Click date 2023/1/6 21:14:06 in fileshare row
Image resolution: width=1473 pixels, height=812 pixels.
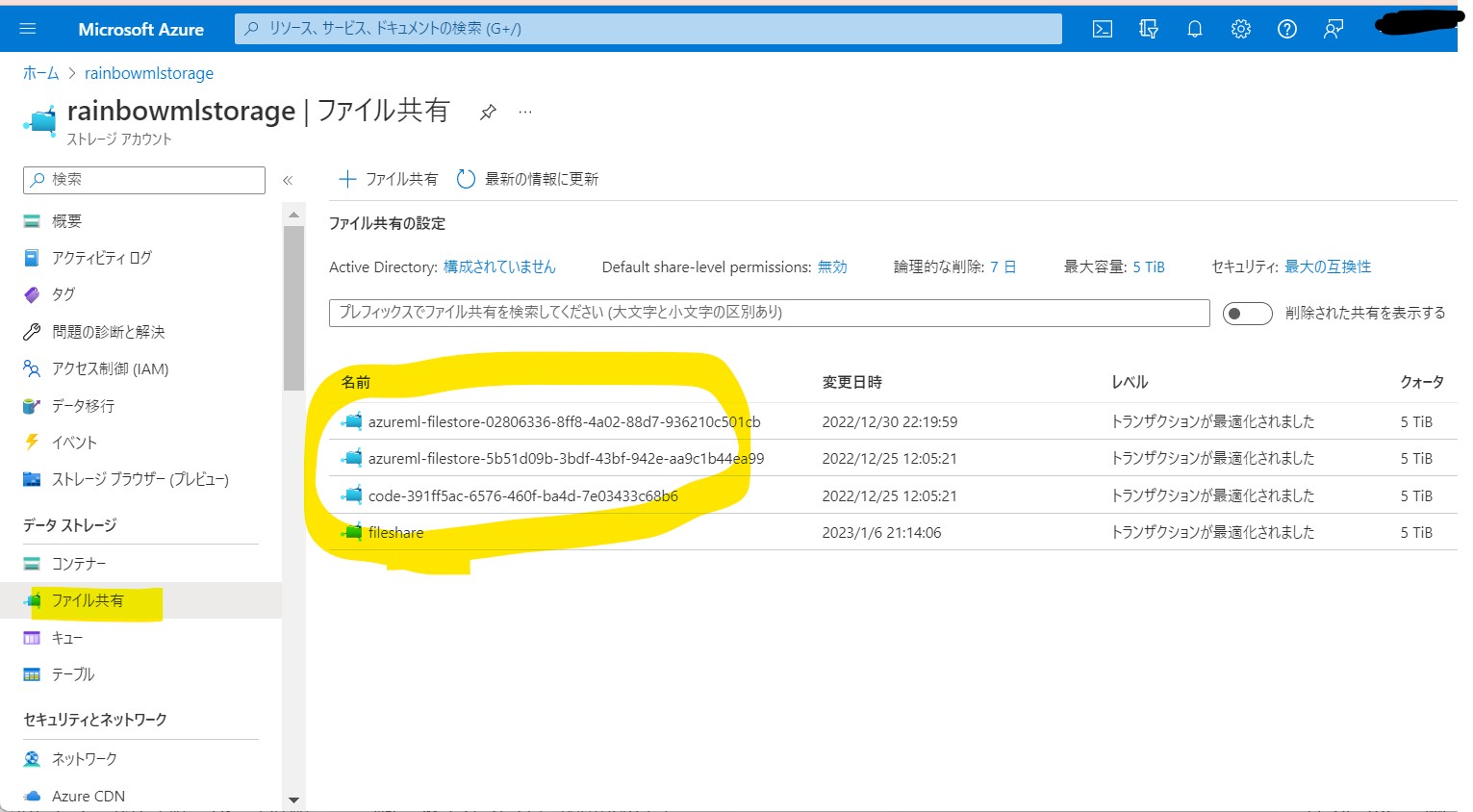(881, 532)
